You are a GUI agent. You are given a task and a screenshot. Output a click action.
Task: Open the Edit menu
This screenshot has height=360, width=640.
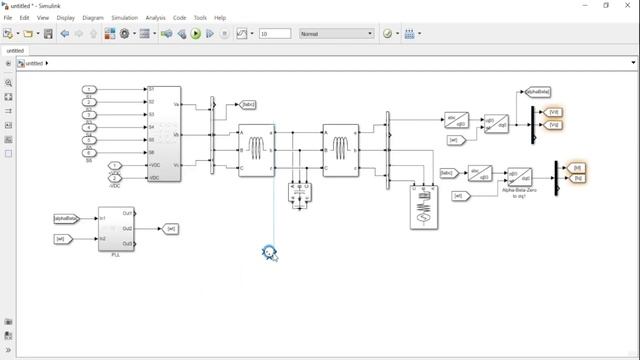pos(24,18)
